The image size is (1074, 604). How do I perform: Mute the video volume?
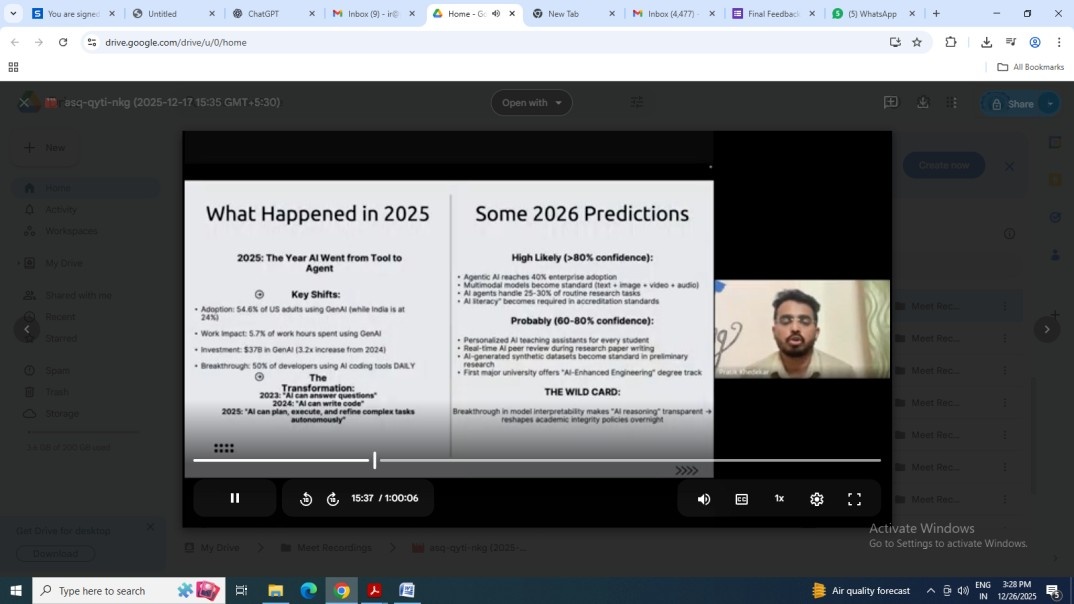click(704, 499)
